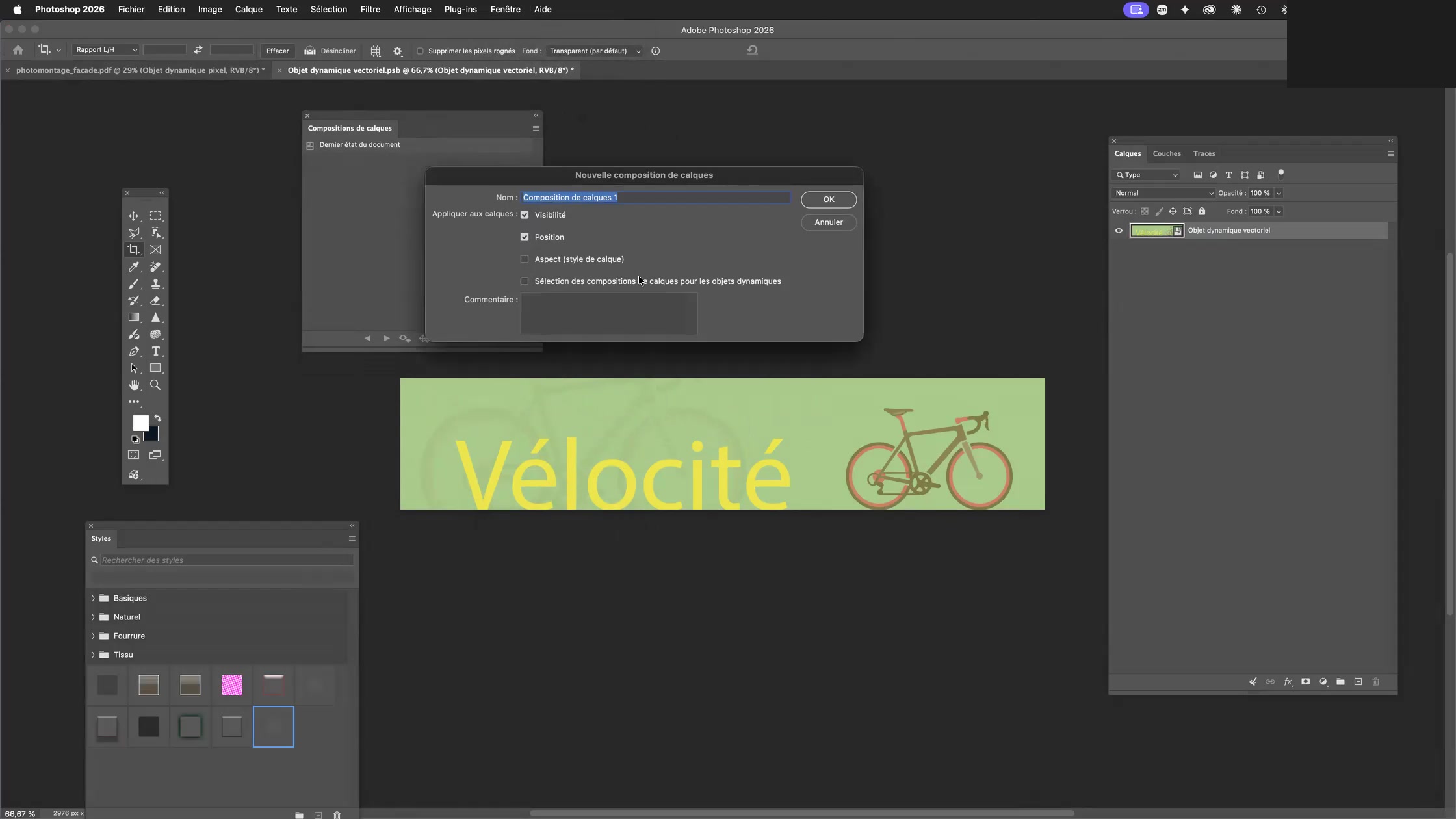Uncheck the Visibilité checkbox
Viewport: 1456px width, 819px height.
point(525,215)
